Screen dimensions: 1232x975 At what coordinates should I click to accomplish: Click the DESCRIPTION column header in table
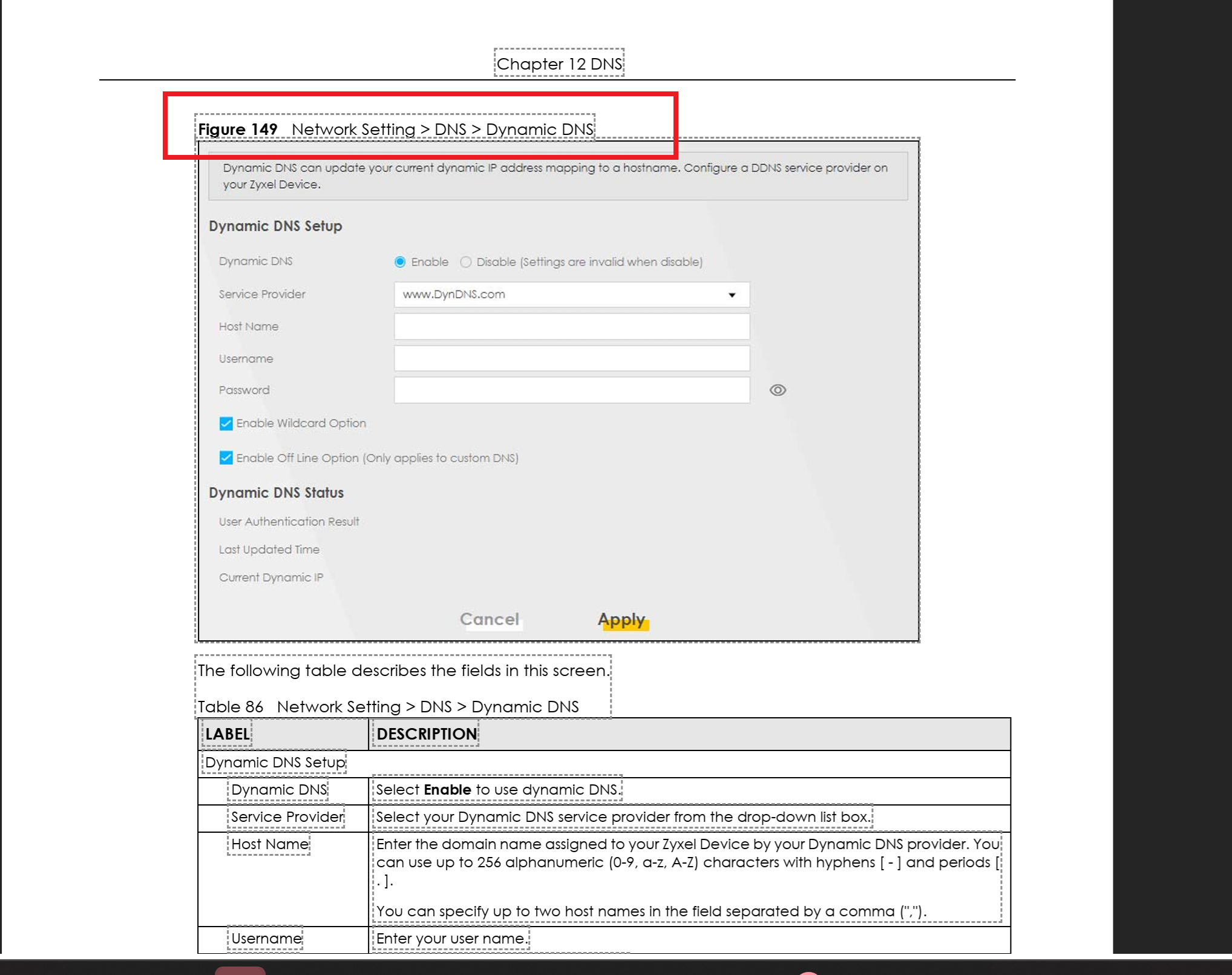426,734
